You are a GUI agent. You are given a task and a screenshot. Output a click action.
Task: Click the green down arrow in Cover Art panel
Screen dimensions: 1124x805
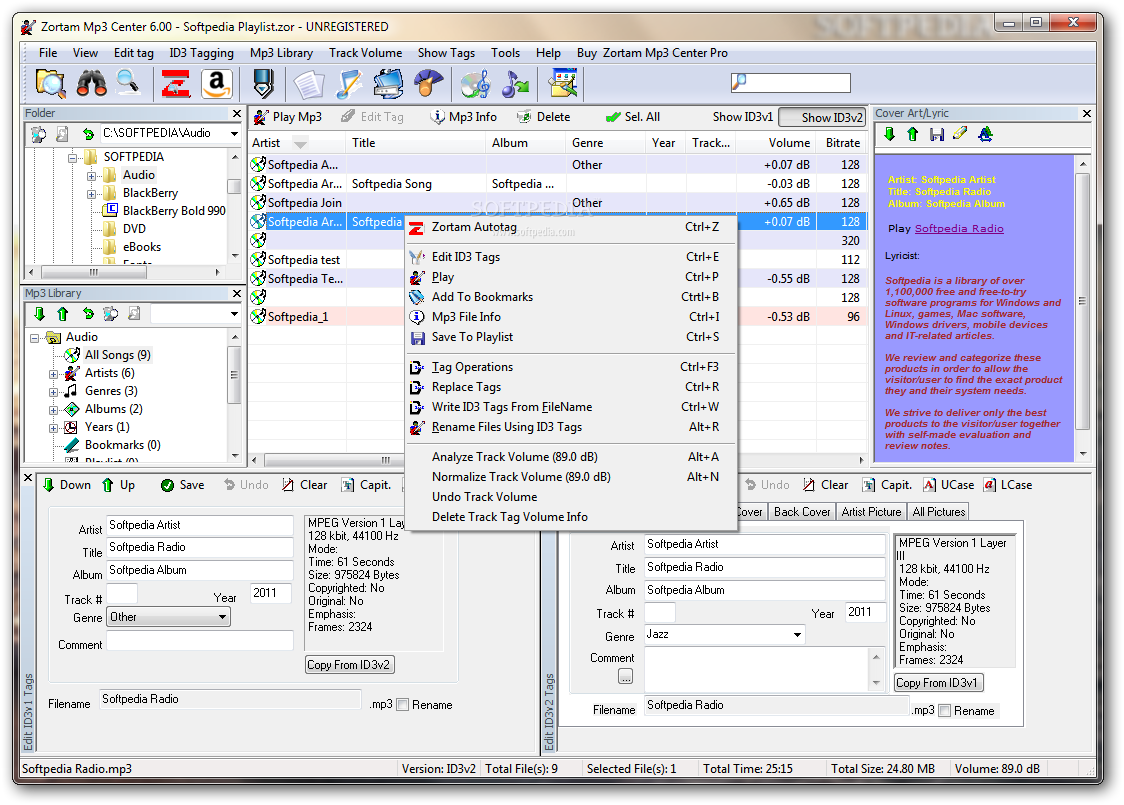coord(890,134)
